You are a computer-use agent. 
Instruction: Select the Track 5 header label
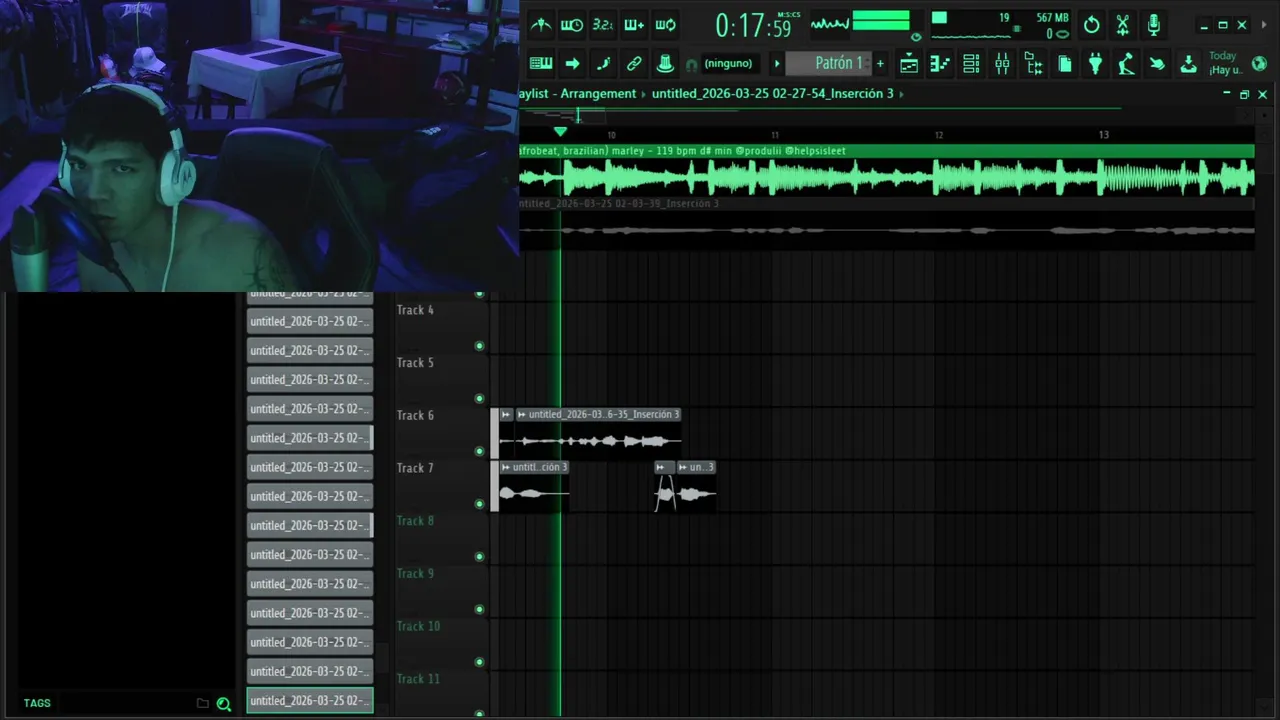click(x=415, y=363)
